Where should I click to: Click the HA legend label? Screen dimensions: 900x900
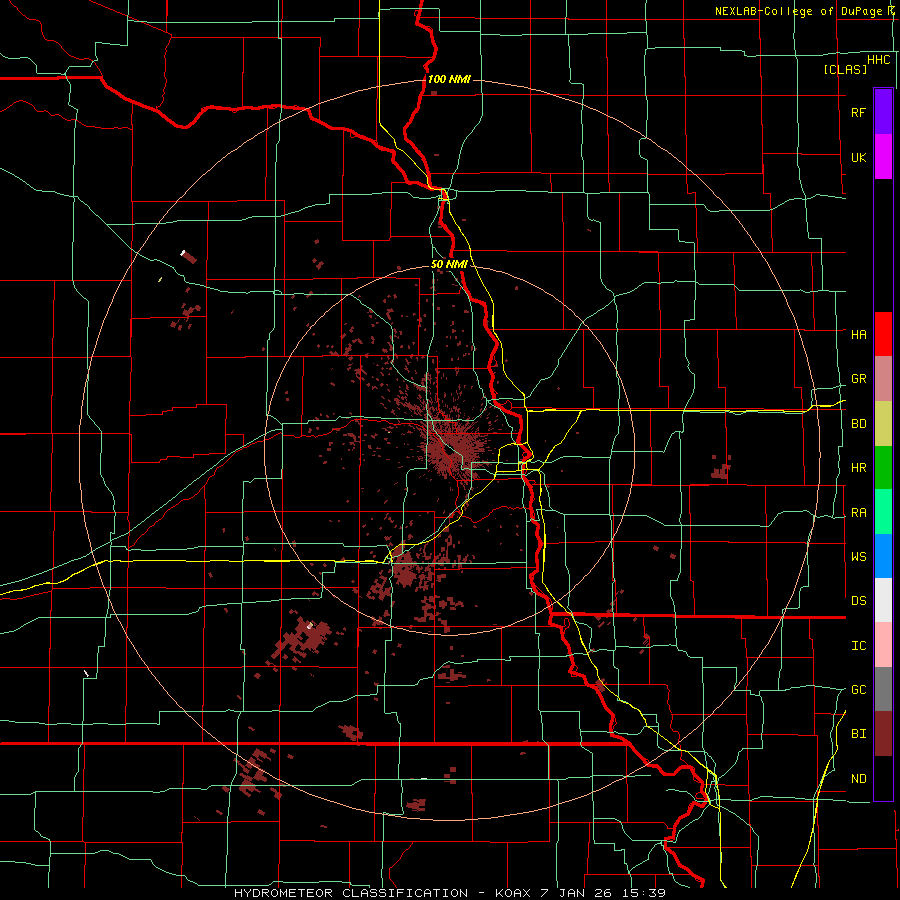pyautogui.click(x=858, y=334)
